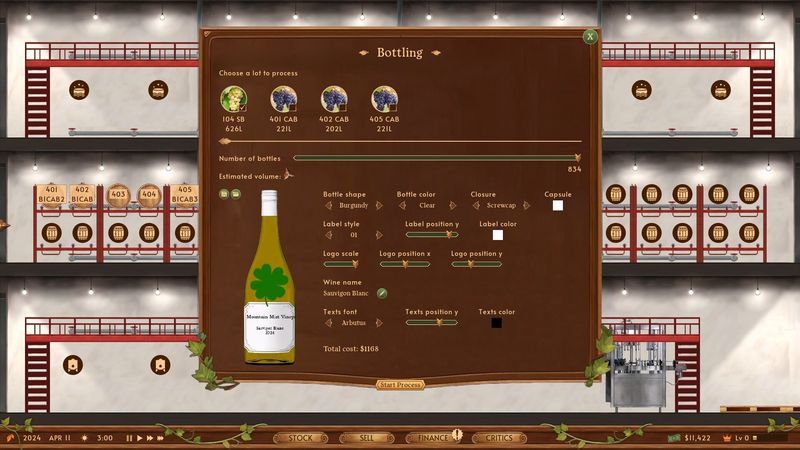800x450 pixels.
Task: Switch to previous bottle color before Clear
Action: coord(402,205)
